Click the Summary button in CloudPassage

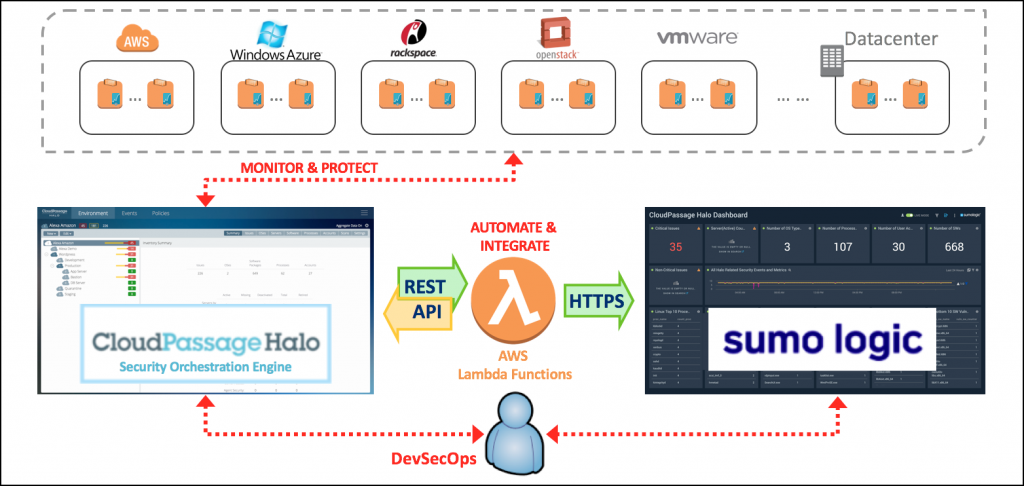232,235
